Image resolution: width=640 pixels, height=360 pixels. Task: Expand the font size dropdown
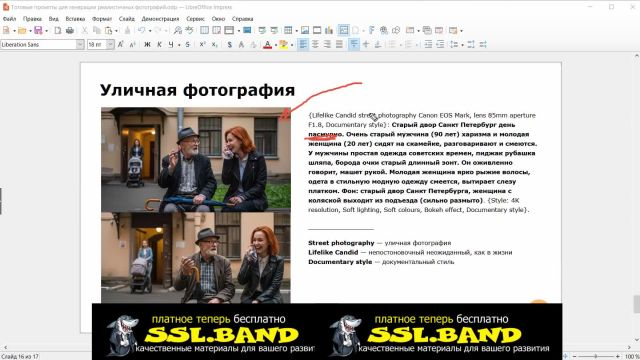110,44
